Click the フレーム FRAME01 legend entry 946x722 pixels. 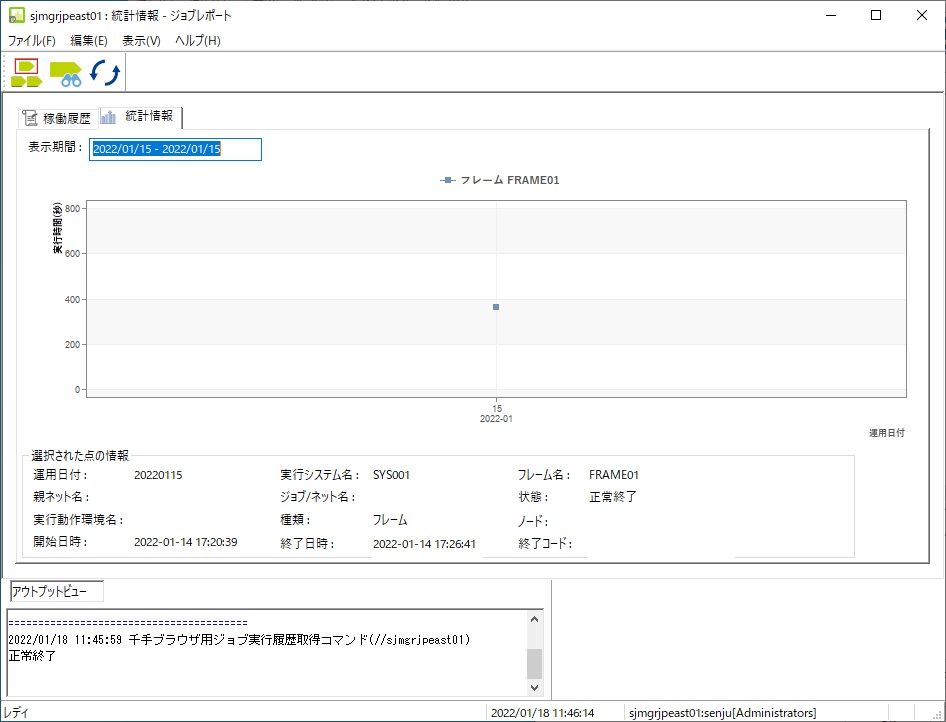tap(500, 180)
